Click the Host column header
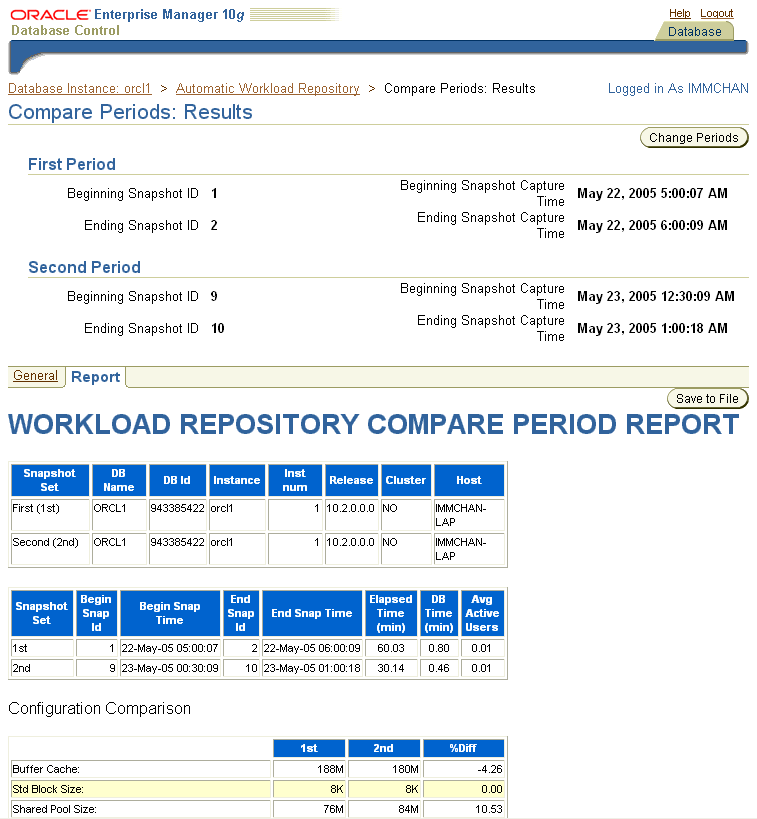The image size is (757, 819). pos(468,480)
